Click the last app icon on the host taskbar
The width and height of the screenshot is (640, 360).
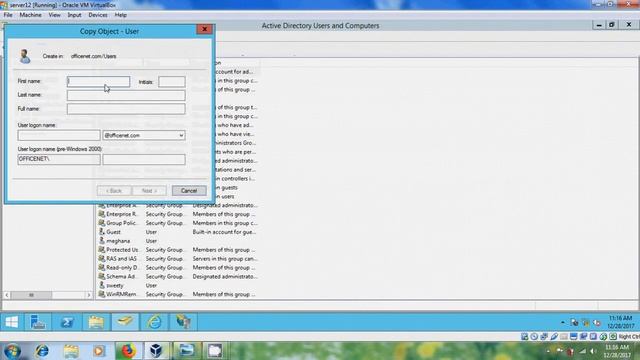tap(215, 351)
